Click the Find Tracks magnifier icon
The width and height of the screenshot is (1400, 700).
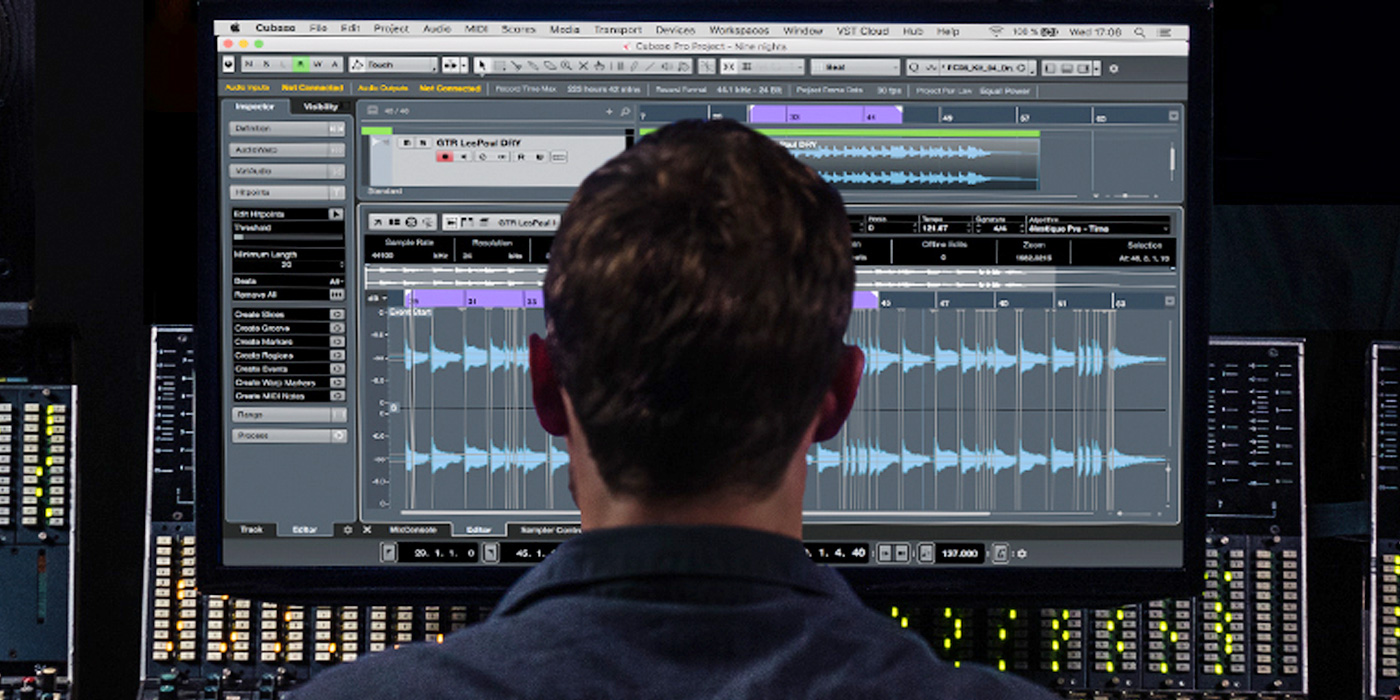tap(625, 111)
